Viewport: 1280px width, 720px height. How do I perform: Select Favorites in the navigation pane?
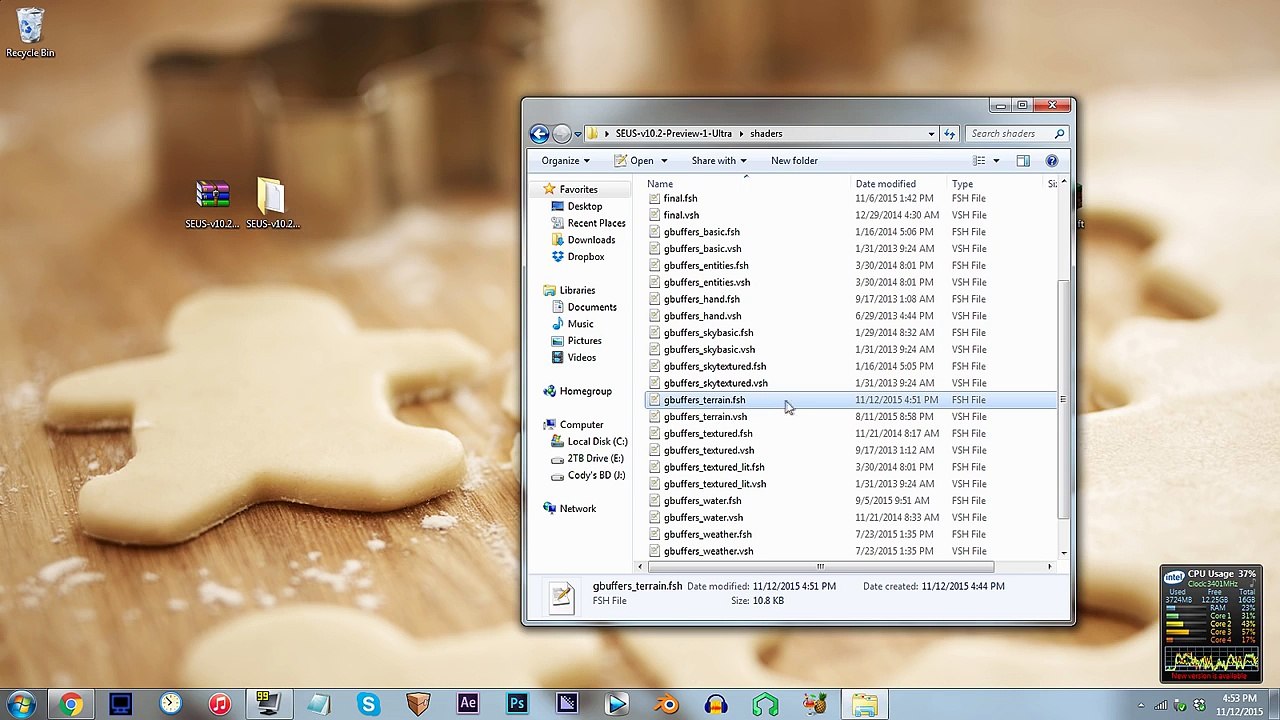pyautogui.click(x=578, y=190)
